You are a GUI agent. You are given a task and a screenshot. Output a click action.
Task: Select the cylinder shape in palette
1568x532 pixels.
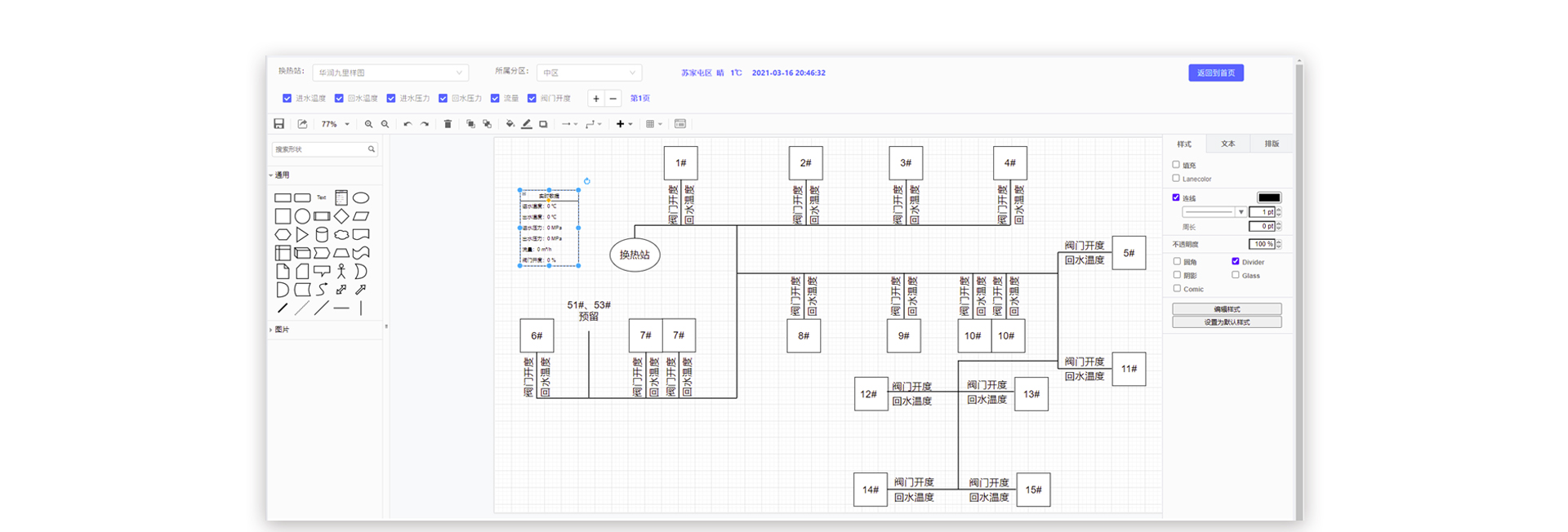coord(322,235)
